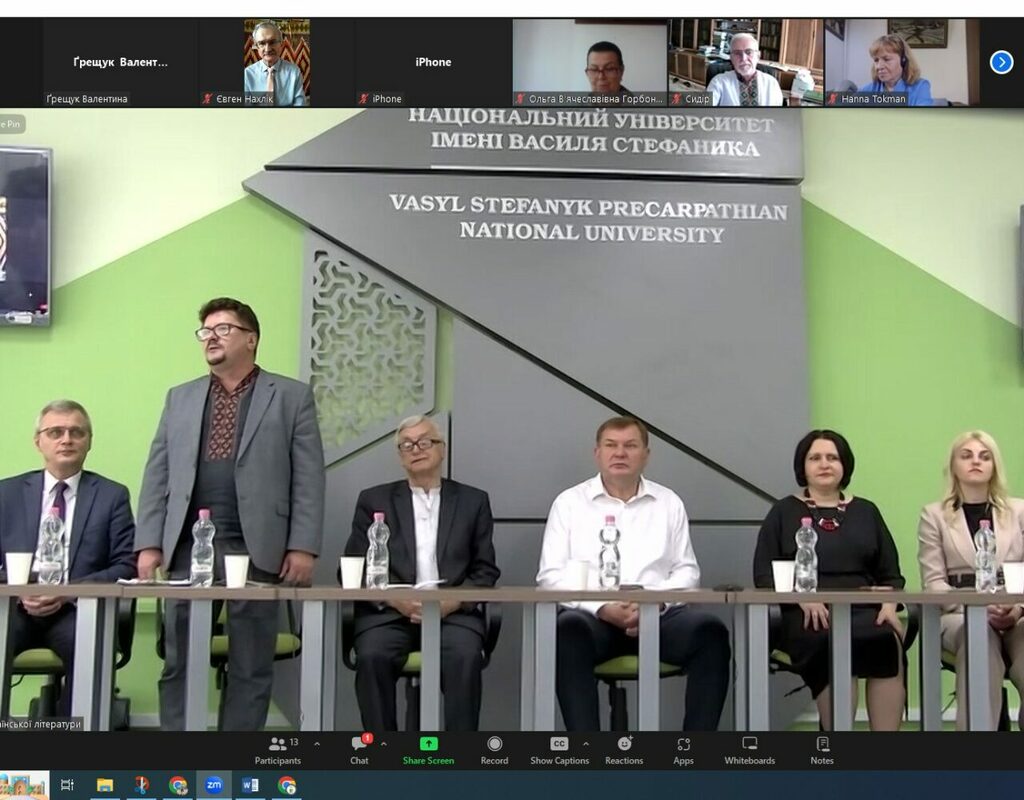Open Word from the Windows taskbar
The width and height of the screenshot is (1024, 800).
click(x=250, y=785)
